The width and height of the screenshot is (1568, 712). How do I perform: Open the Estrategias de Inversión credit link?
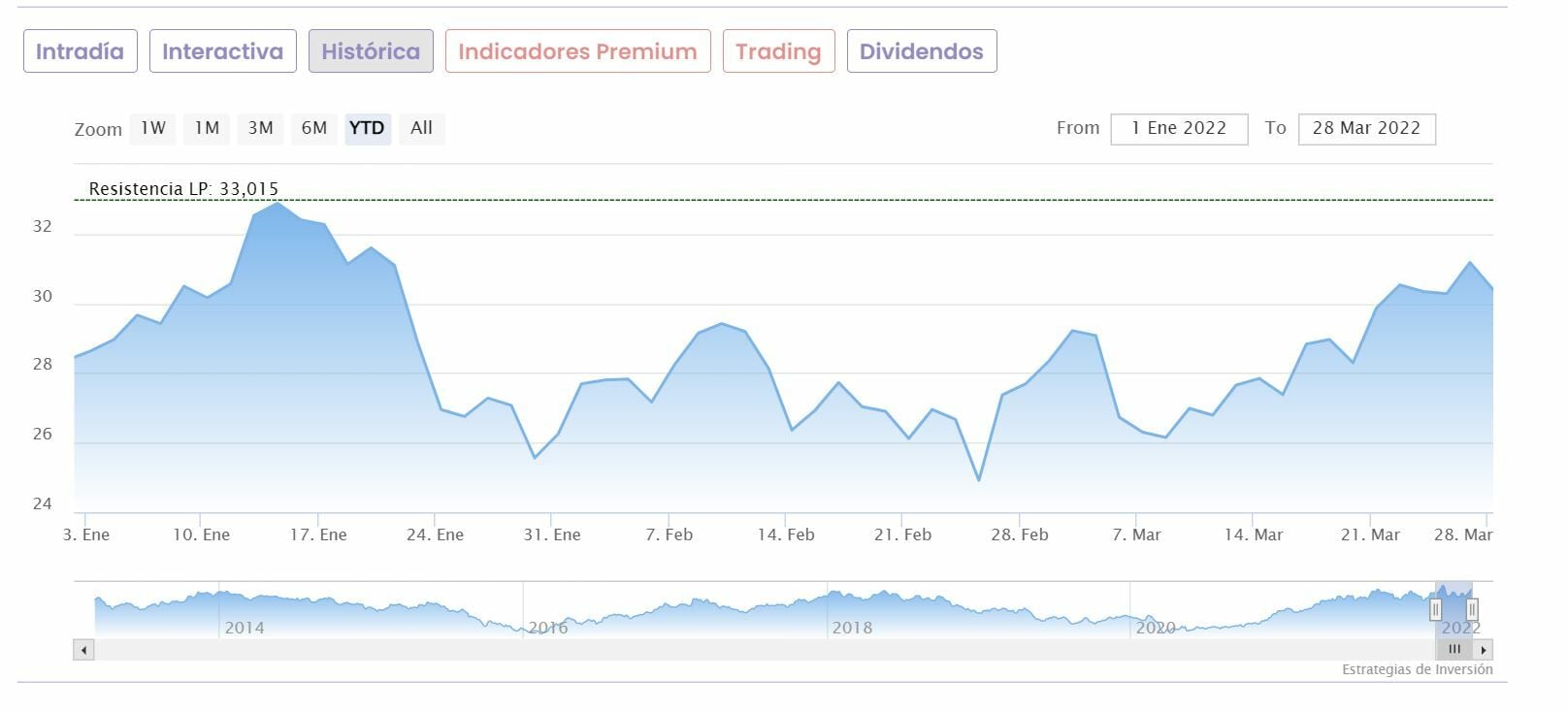(x=1417, y=669)
